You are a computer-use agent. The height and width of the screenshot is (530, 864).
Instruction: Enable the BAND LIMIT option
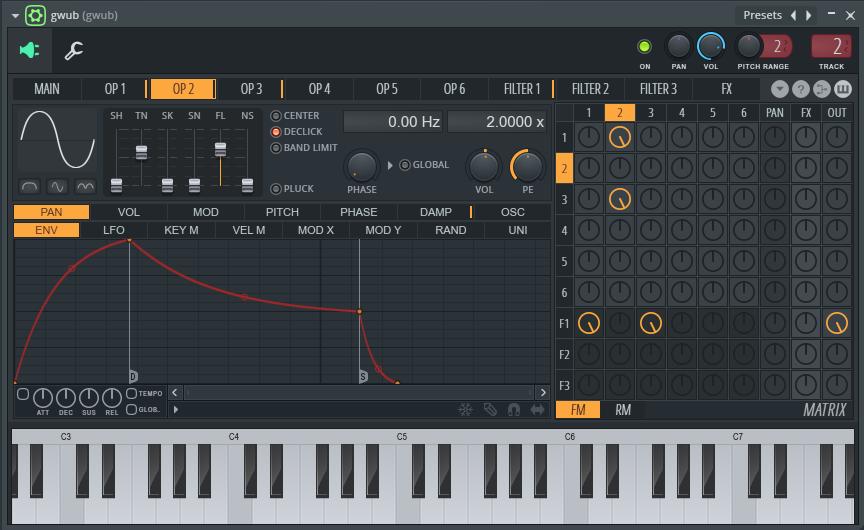click(x=304, y=148)
